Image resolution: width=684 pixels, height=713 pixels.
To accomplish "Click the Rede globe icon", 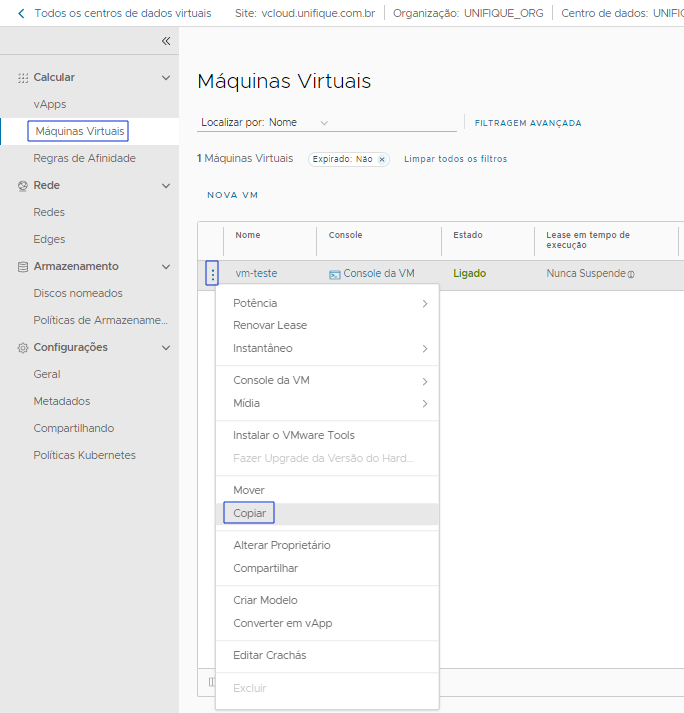I will [23, 186].
